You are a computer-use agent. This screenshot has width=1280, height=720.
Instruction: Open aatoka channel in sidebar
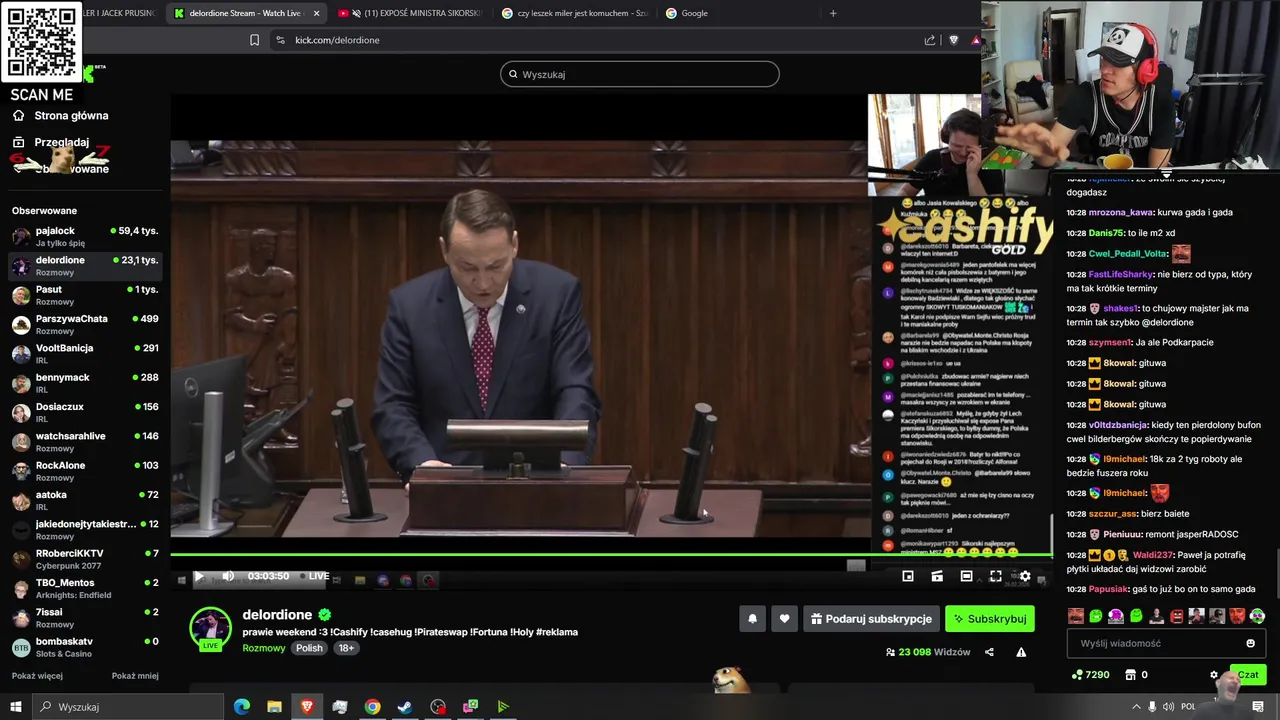(x=85, y=500)
